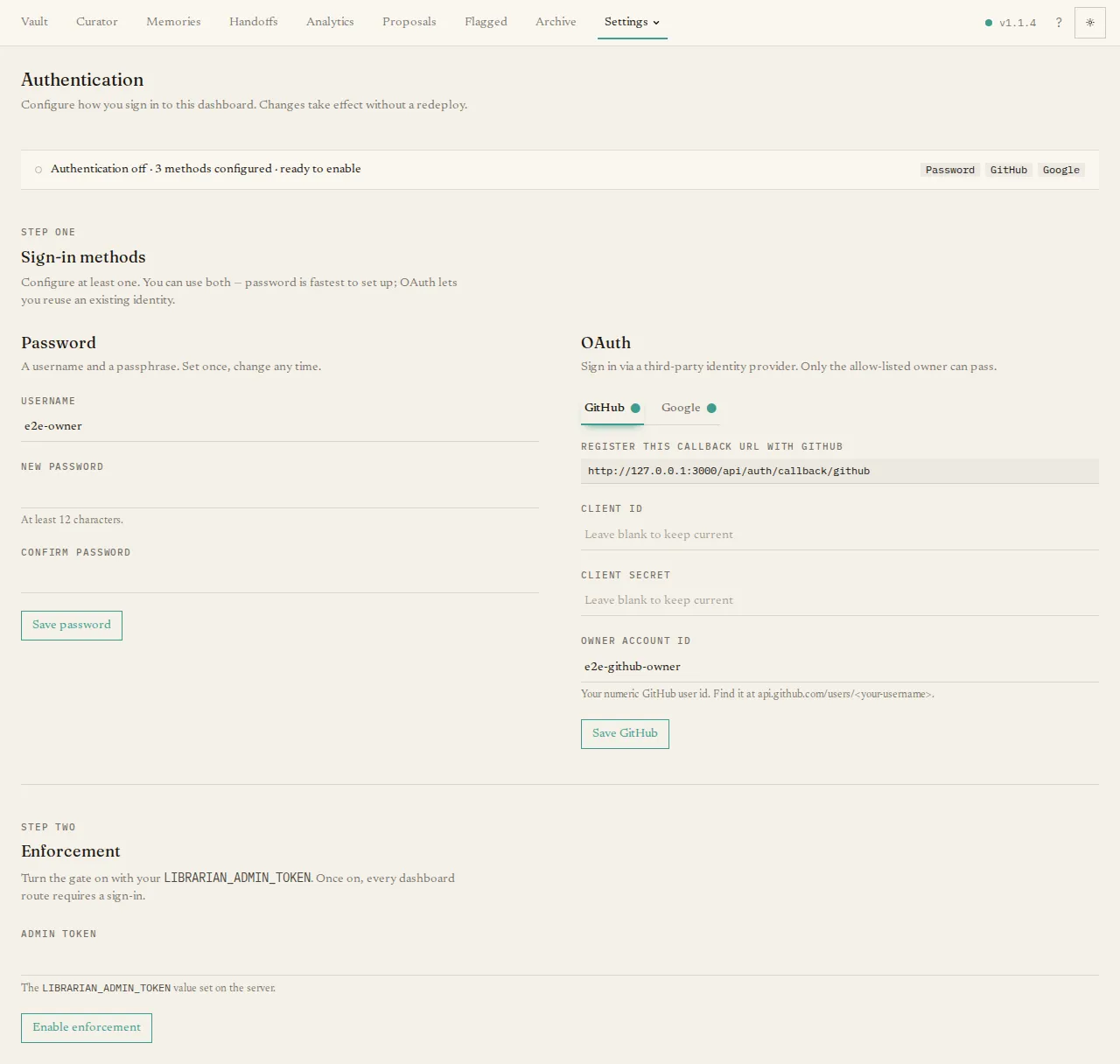The height and width of the screenshot is (1064, 1120).
Task: Focus the Client ID field
Action: click(x=840, y=535)
